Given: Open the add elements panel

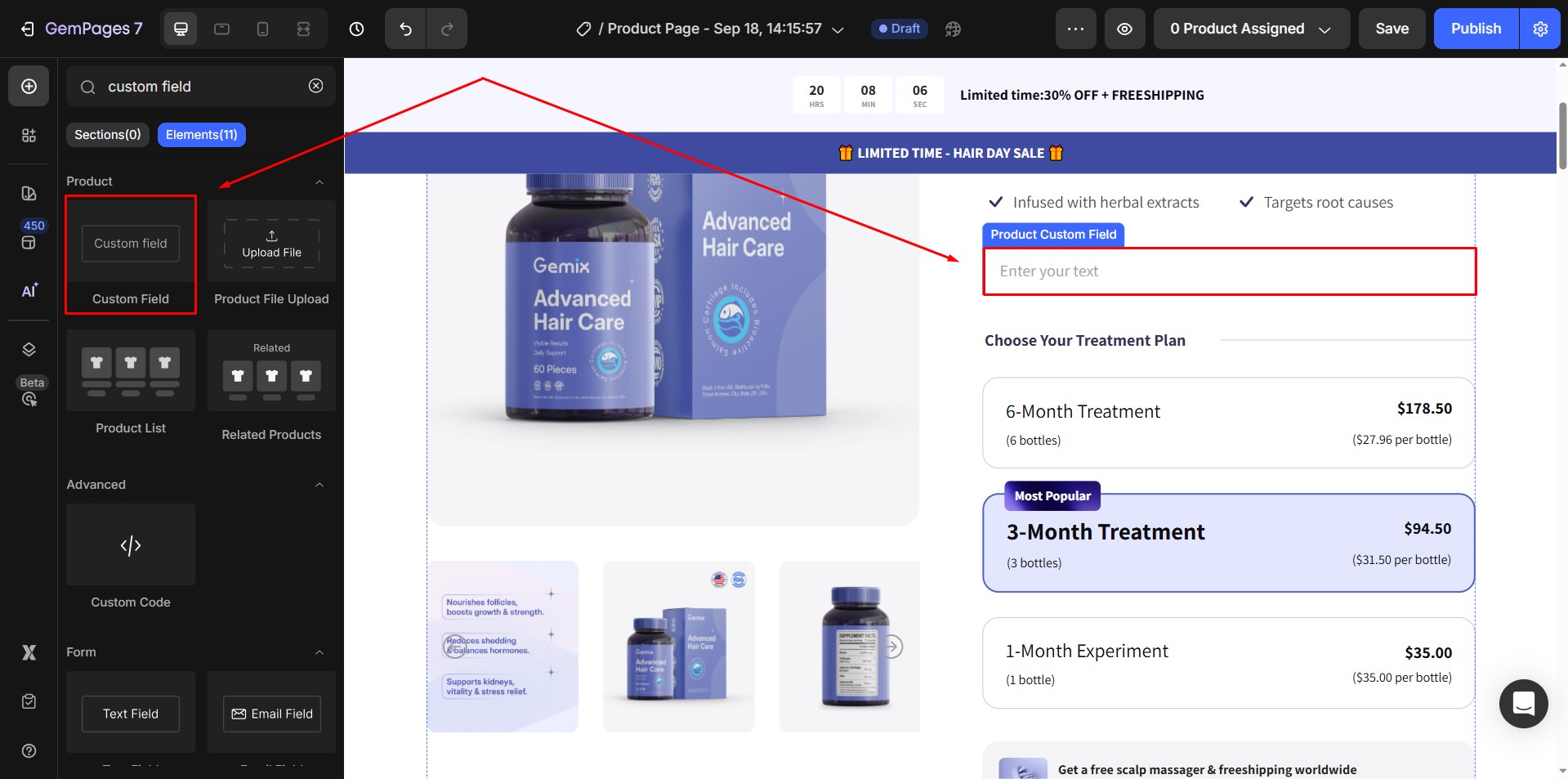Looking at the screenshot, I should [29, 86].
